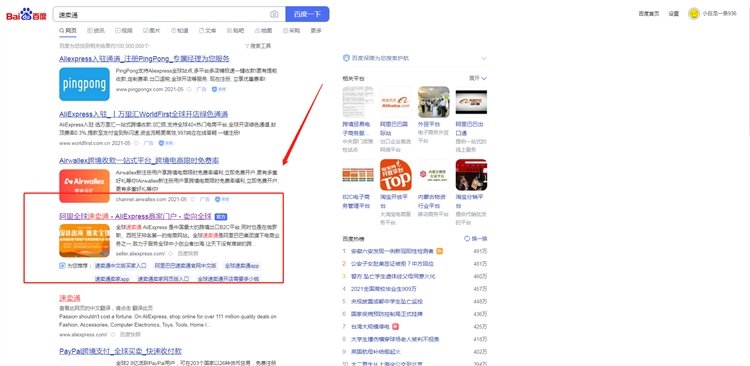Click the Baidu logo
750x366 pixels.
26,14
